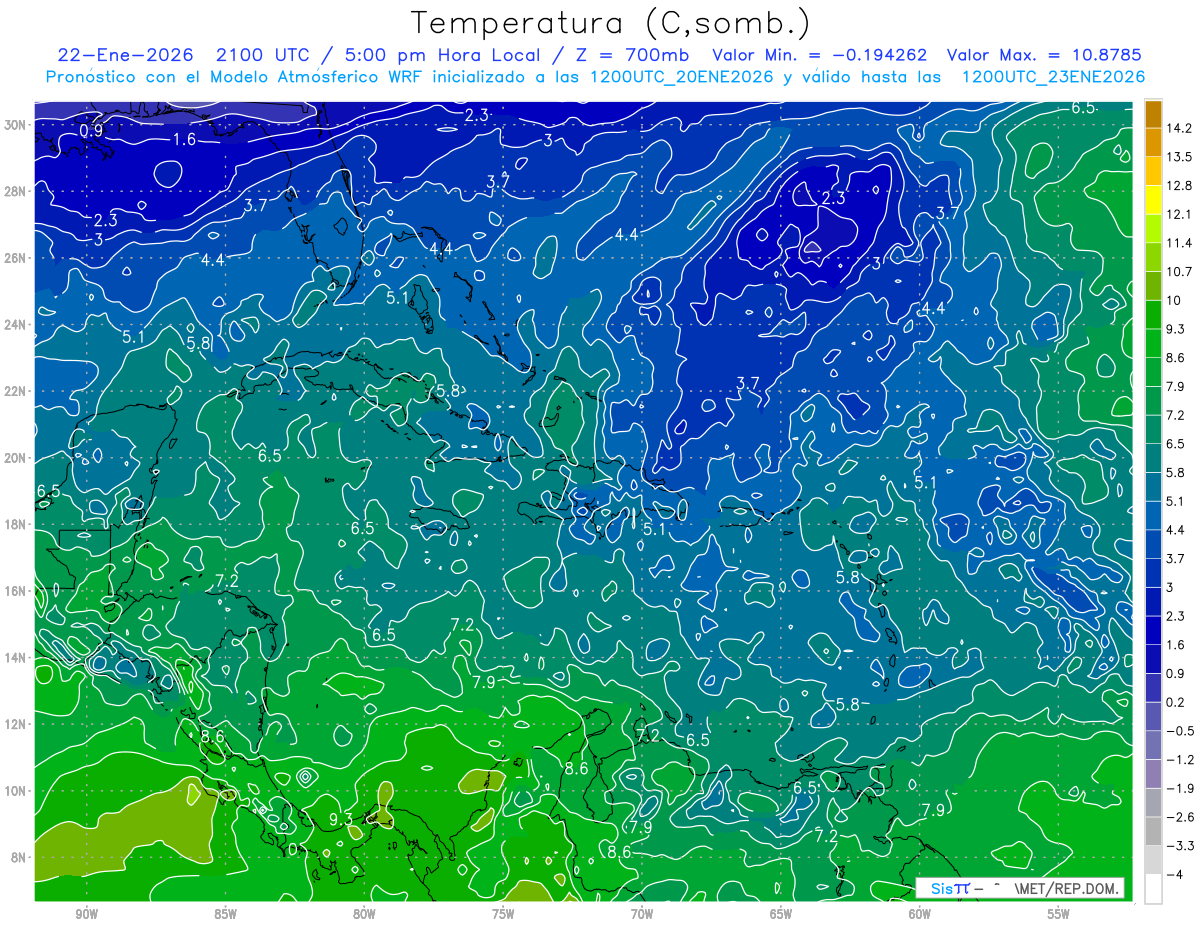
Task: Click the legend value '13.5'
Action: click(1177, 157)
